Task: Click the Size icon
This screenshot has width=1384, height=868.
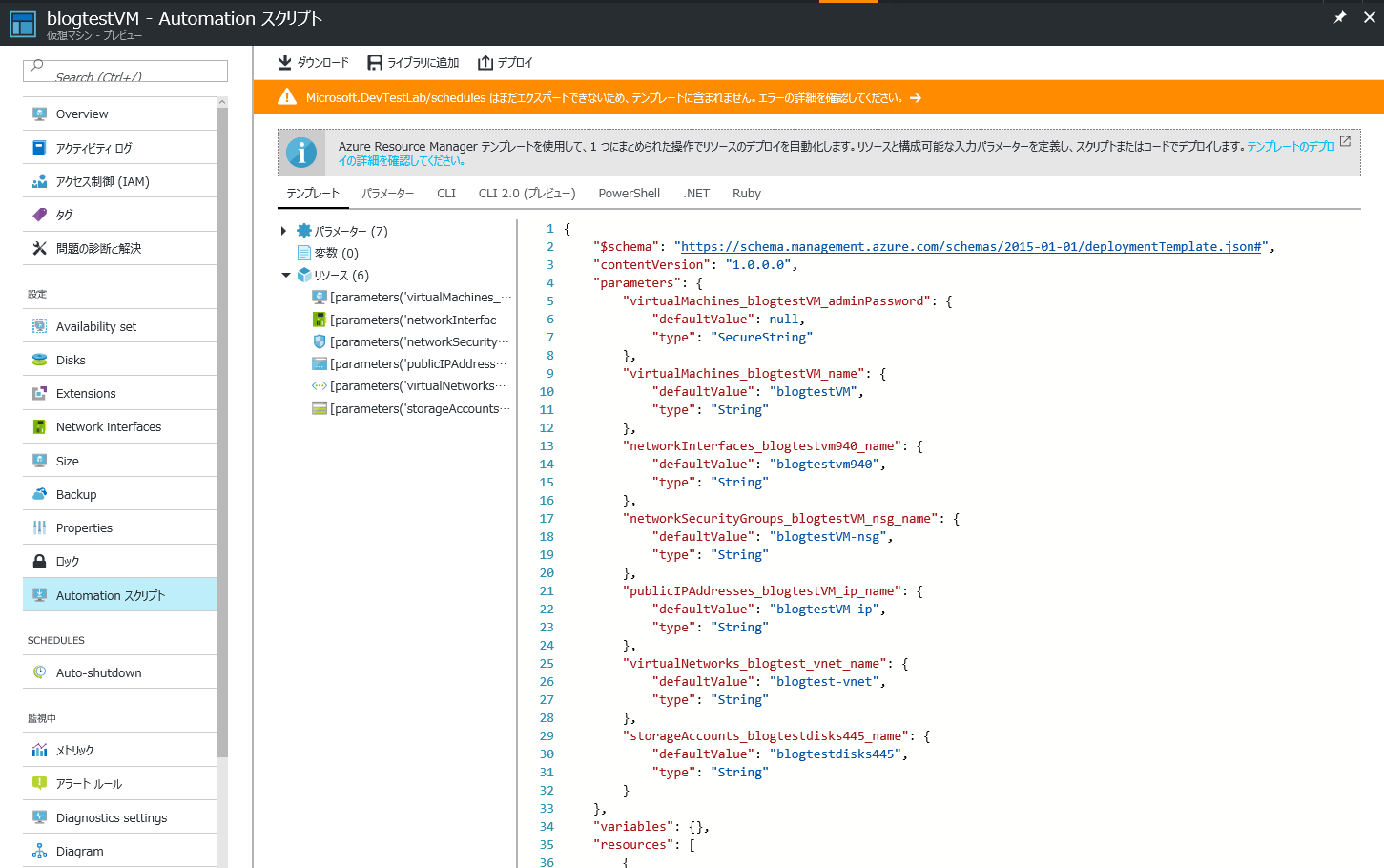Action: [x=39, y=461]
